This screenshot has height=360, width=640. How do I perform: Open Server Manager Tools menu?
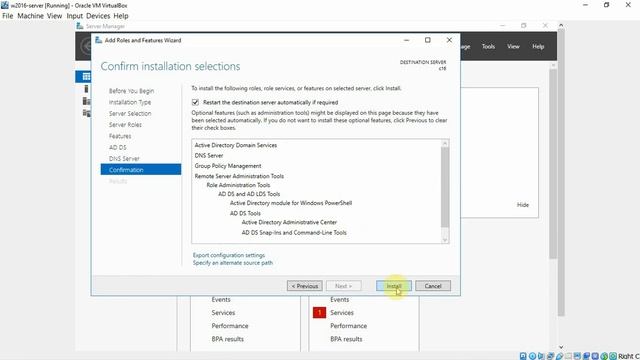[488, 47]
